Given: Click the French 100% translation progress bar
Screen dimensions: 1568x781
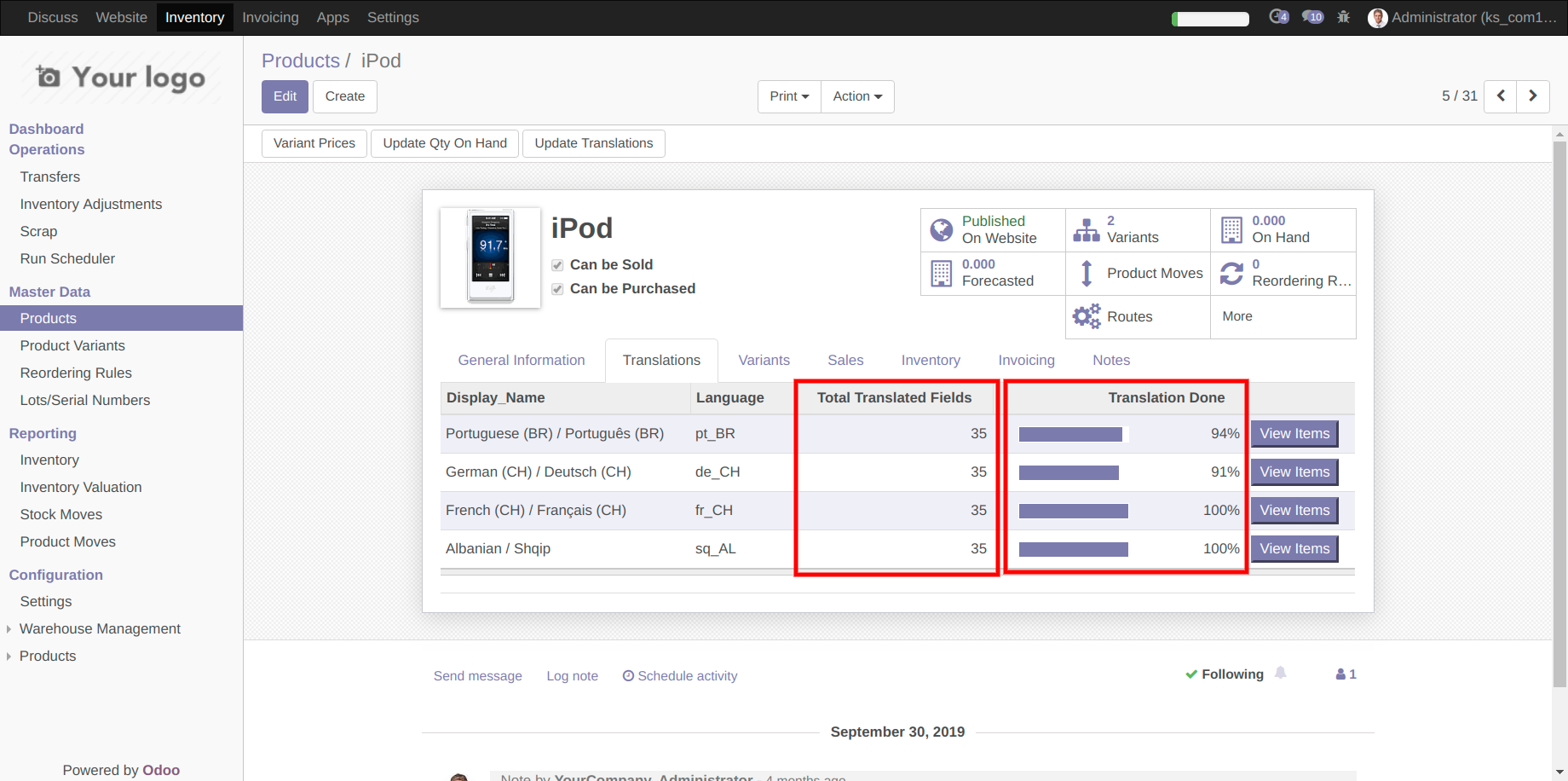Looking at the screenshot, I should (x=1074, y=512).
